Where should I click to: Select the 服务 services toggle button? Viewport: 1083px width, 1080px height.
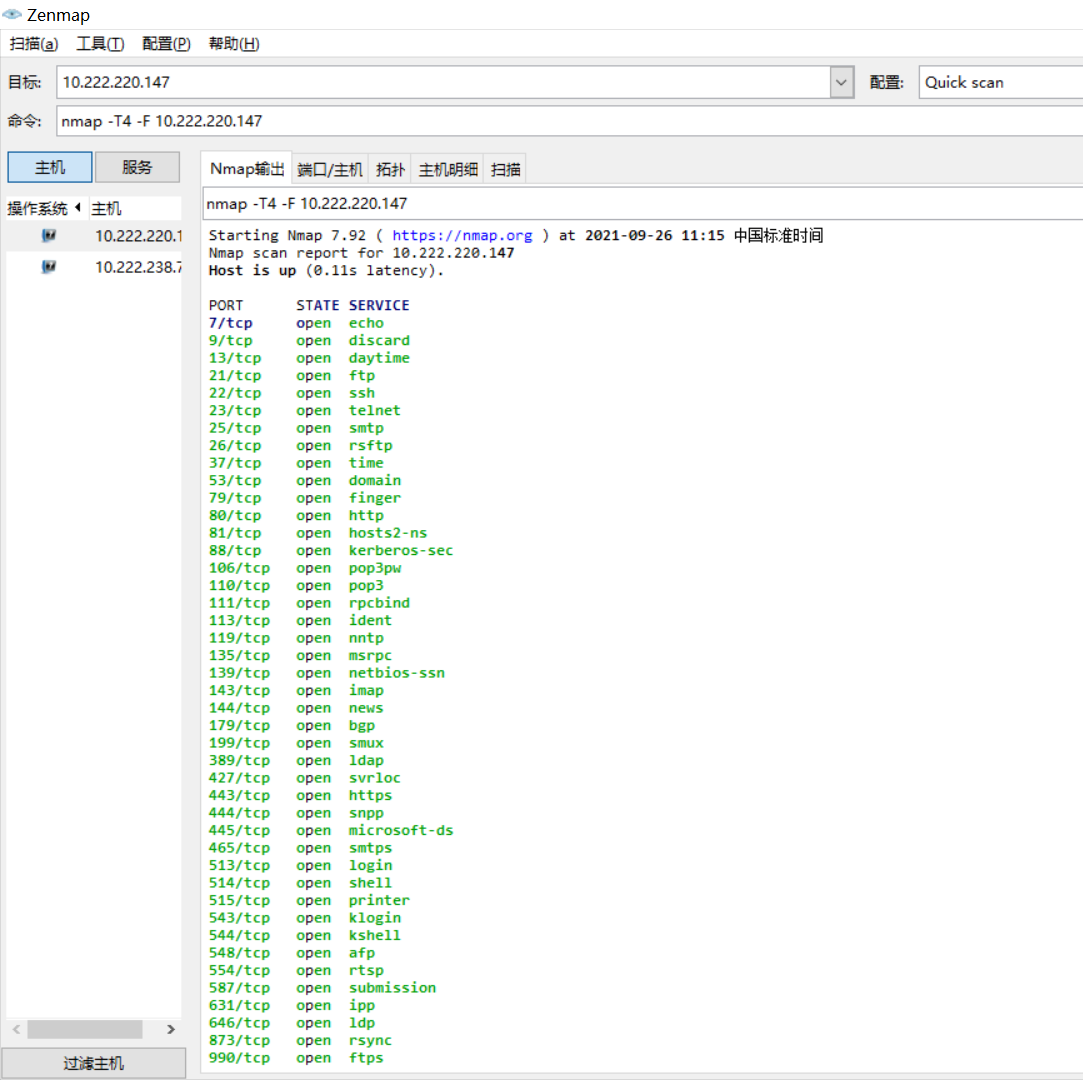(x=137, y=167)
